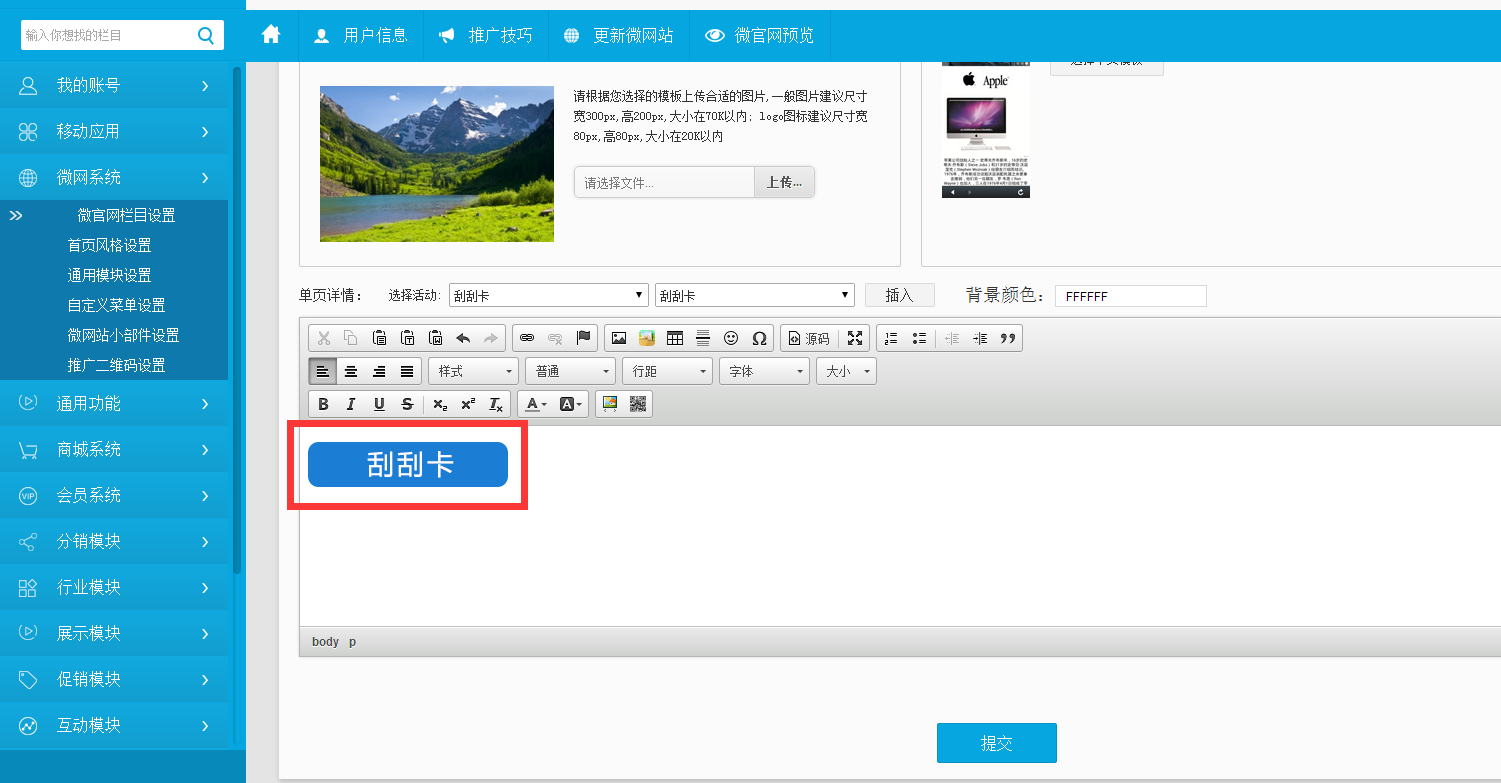The image size is (1501, 783).
Task: Open the 行距 line spacing dropdown
Action: pyautogui.click(x=667, y=371)
